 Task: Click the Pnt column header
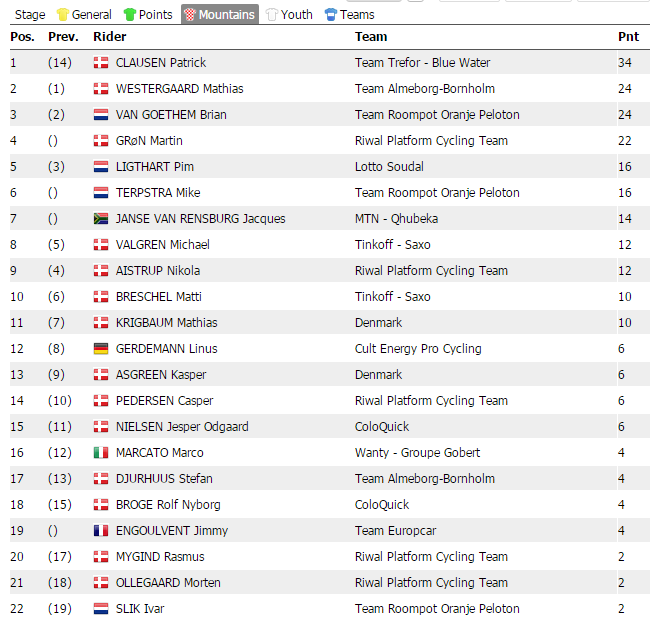point(628,37)
